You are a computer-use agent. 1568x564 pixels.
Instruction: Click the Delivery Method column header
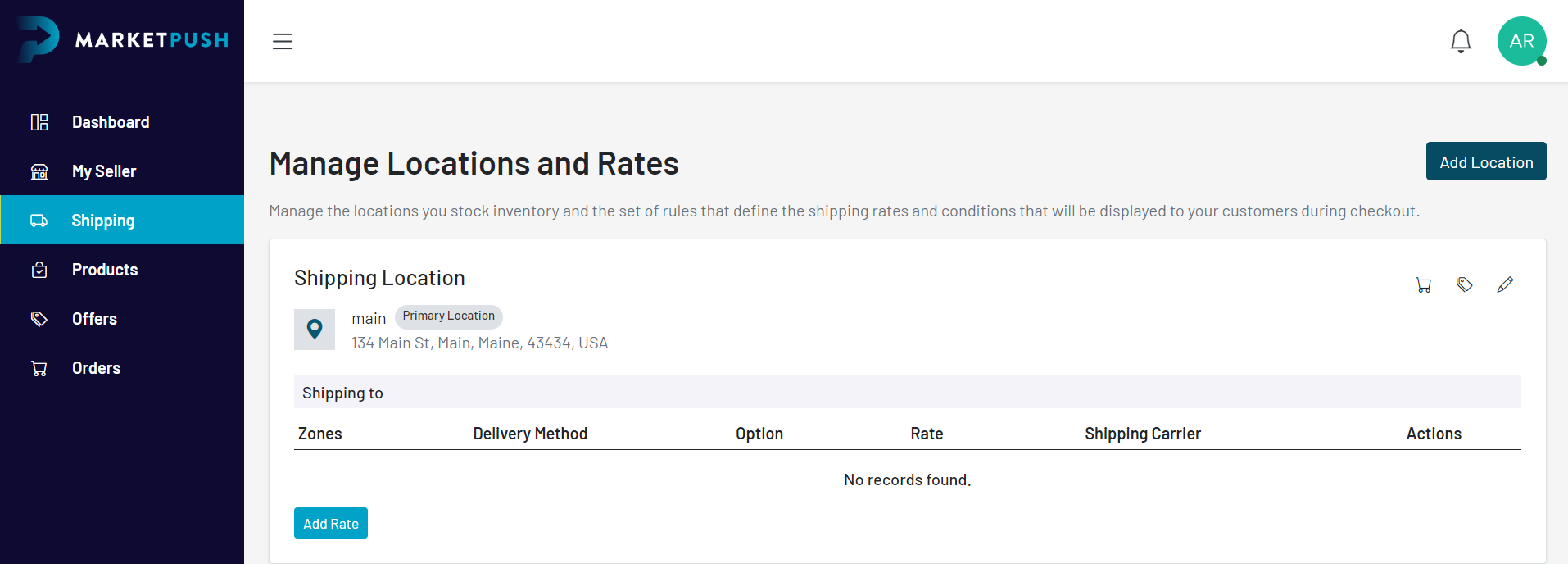click(x=530, y=434)
